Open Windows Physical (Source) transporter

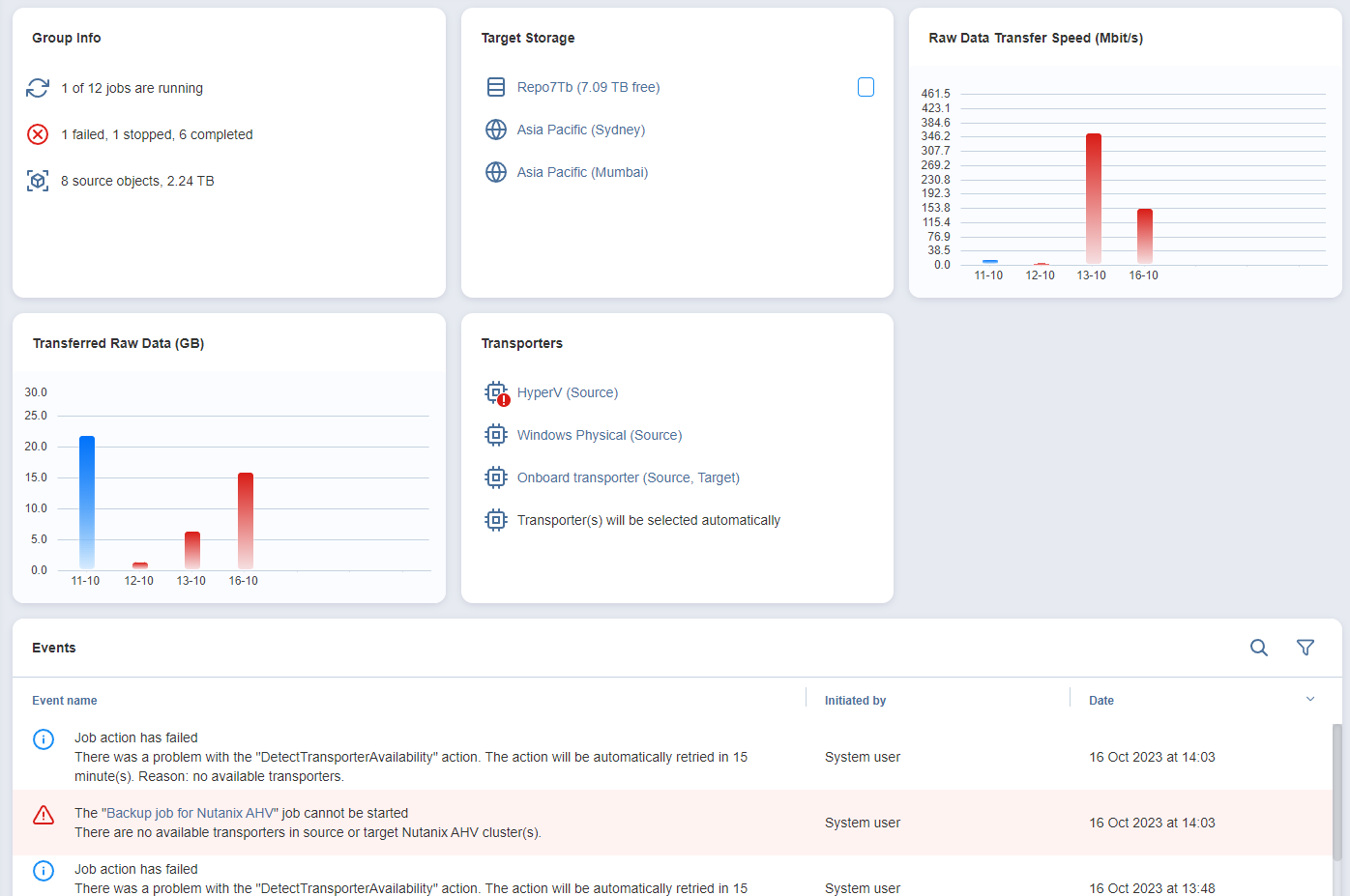click(x=599, y=435)
